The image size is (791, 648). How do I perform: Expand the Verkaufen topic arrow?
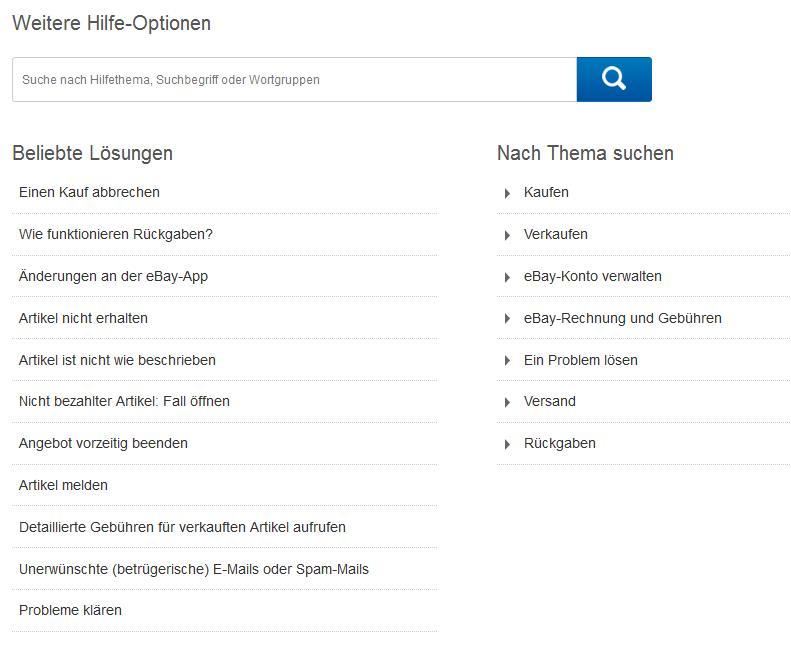click(507, 235)
